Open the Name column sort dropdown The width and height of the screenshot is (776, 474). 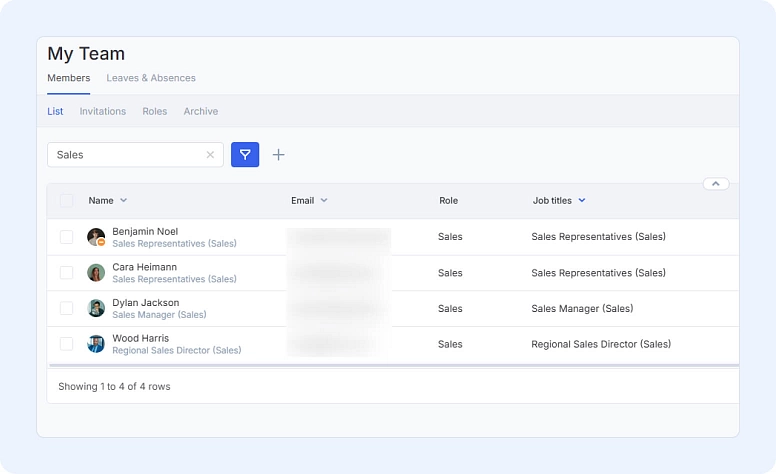pyautogui.click(x=124, y=201)
